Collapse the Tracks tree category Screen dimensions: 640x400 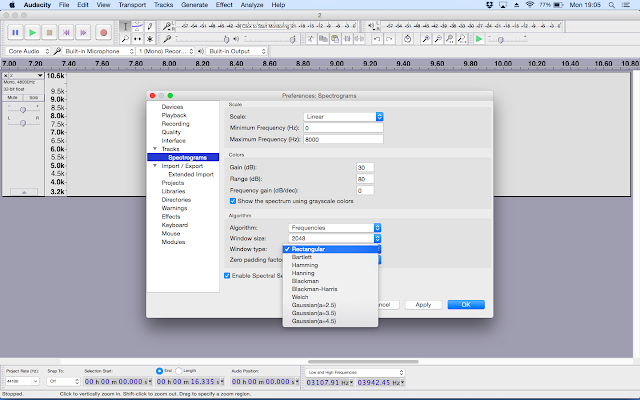click(x=155, y=149)
